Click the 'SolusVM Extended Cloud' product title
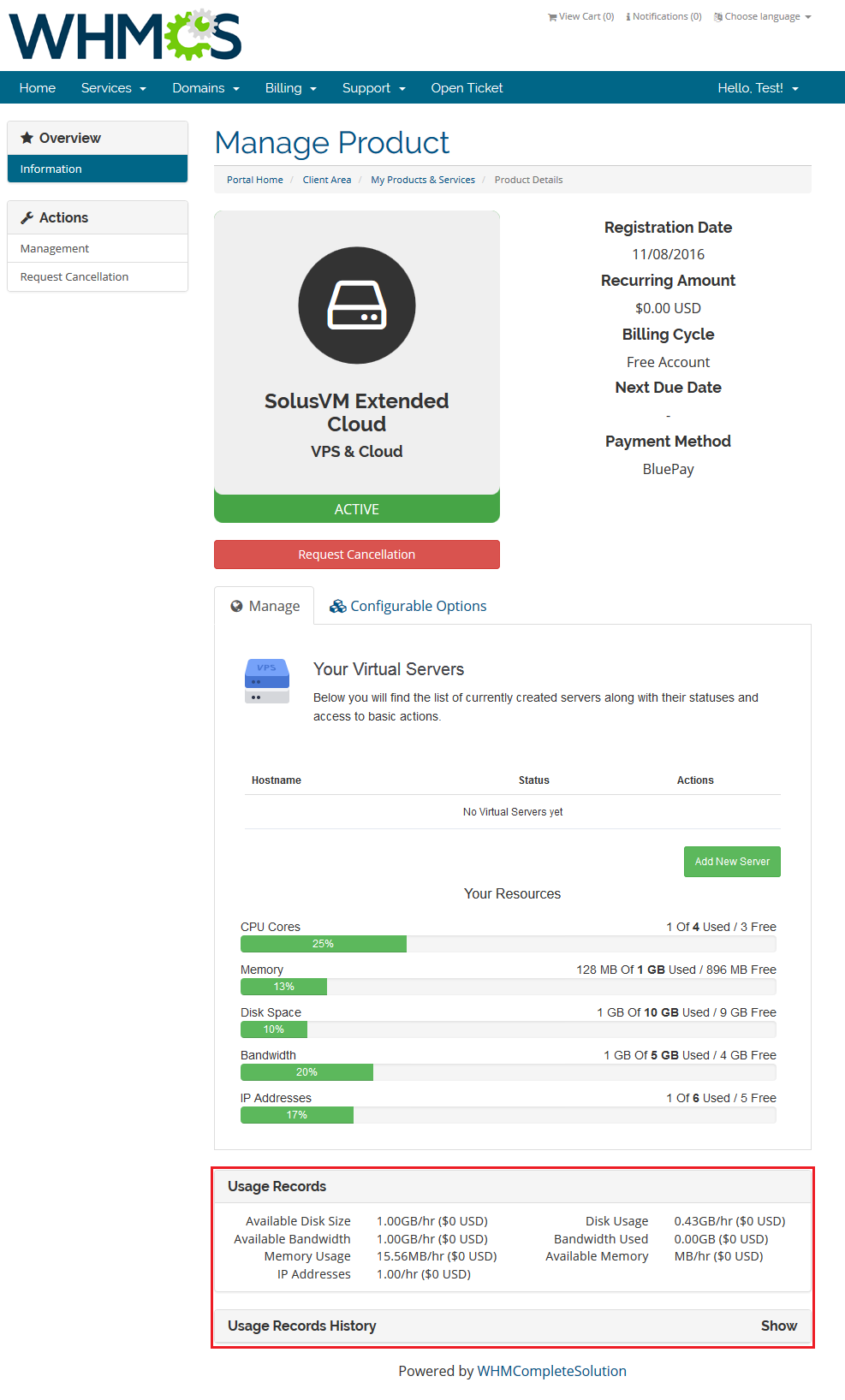The width and height of the screenshot is (845, 1400). [x=357, y=412]
